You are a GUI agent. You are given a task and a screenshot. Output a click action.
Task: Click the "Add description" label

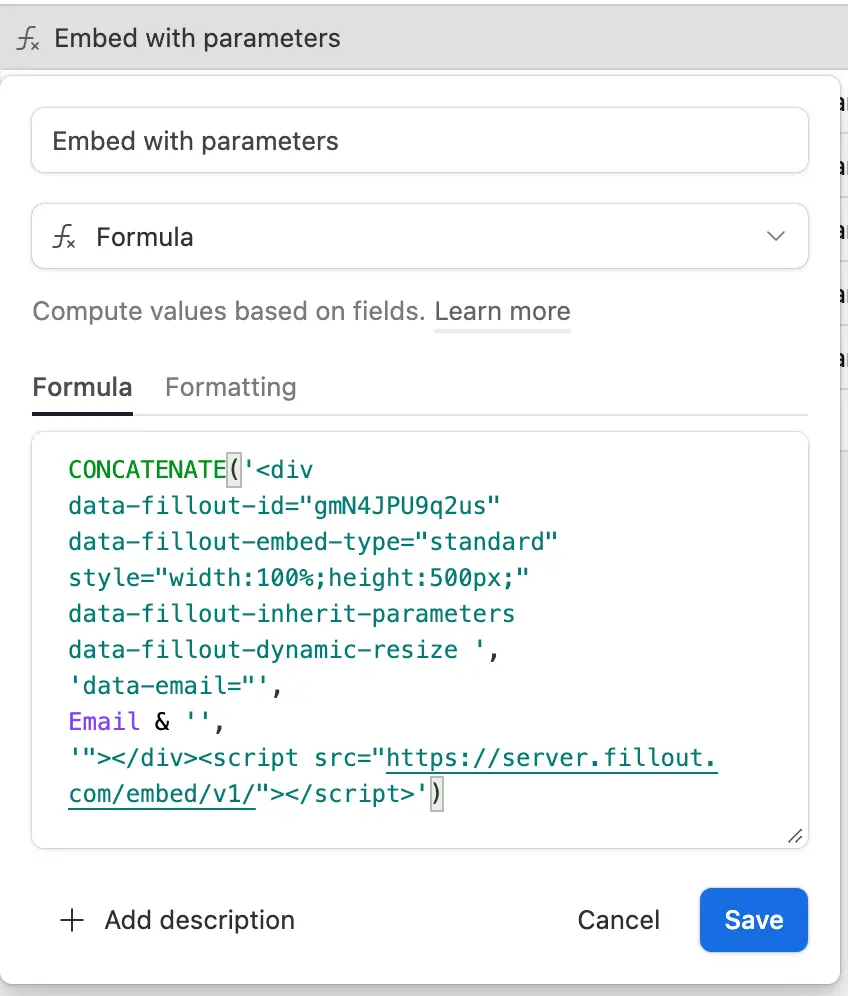(199, 920)
